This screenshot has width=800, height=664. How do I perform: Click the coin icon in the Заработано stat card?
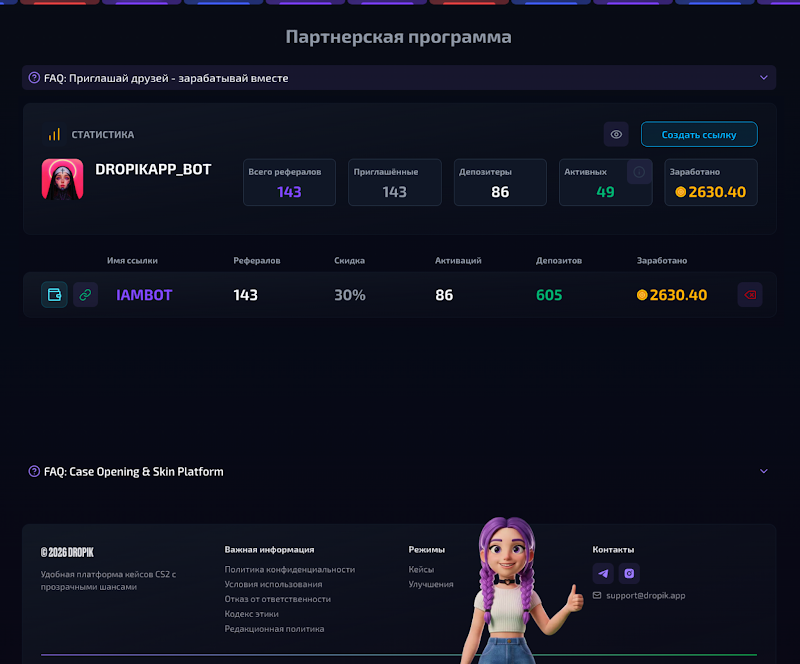pos(681,192)
